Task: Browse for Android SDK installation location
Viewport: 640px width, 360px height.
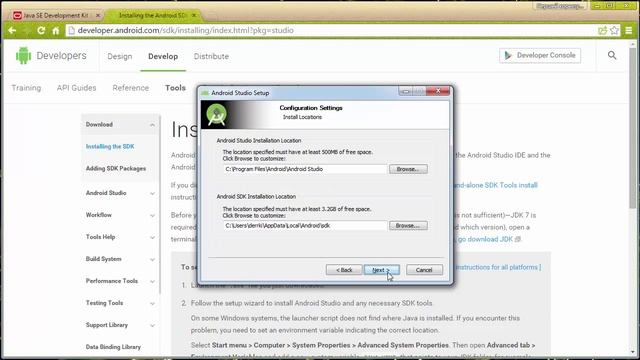Action: (x=408, y=225)
